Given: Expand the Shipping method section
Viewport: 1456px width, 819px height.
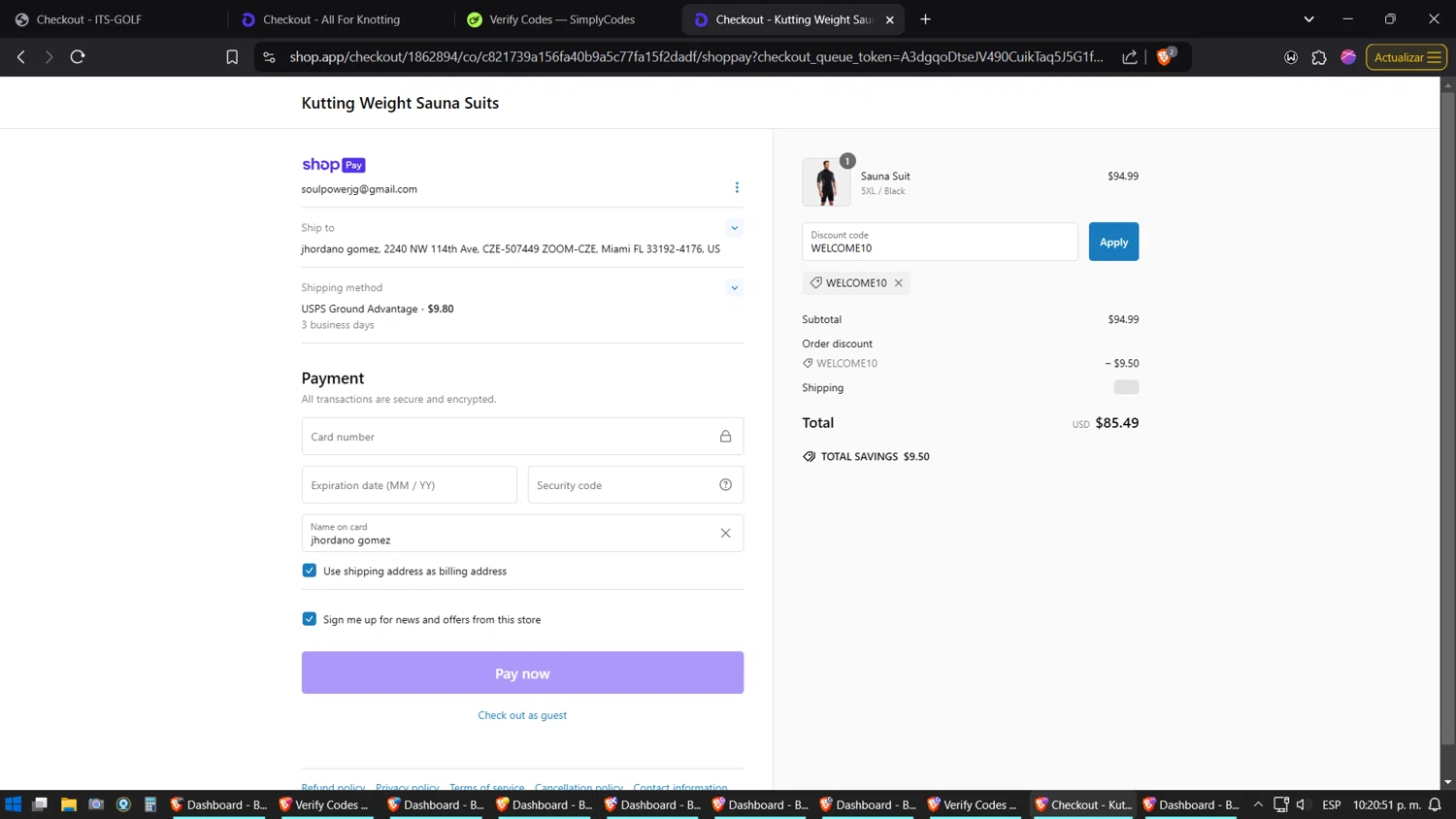Looking at the screenshot, I should [735, 288].
